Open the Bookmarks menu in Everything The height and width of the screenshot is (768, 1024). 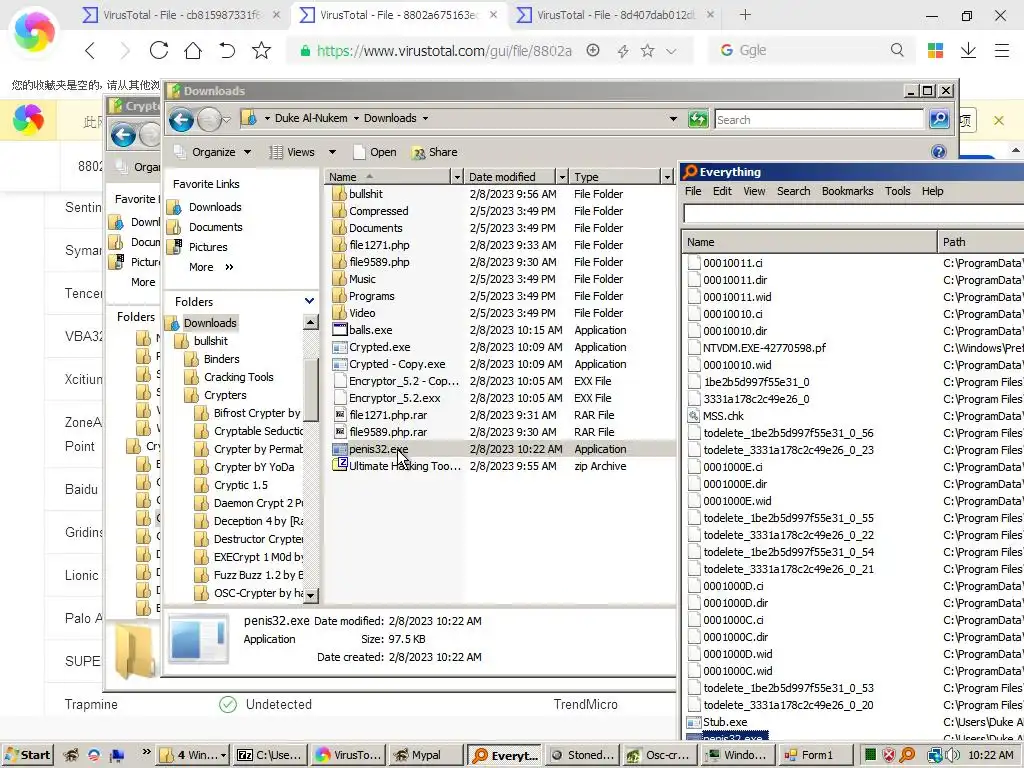point(847,191)
